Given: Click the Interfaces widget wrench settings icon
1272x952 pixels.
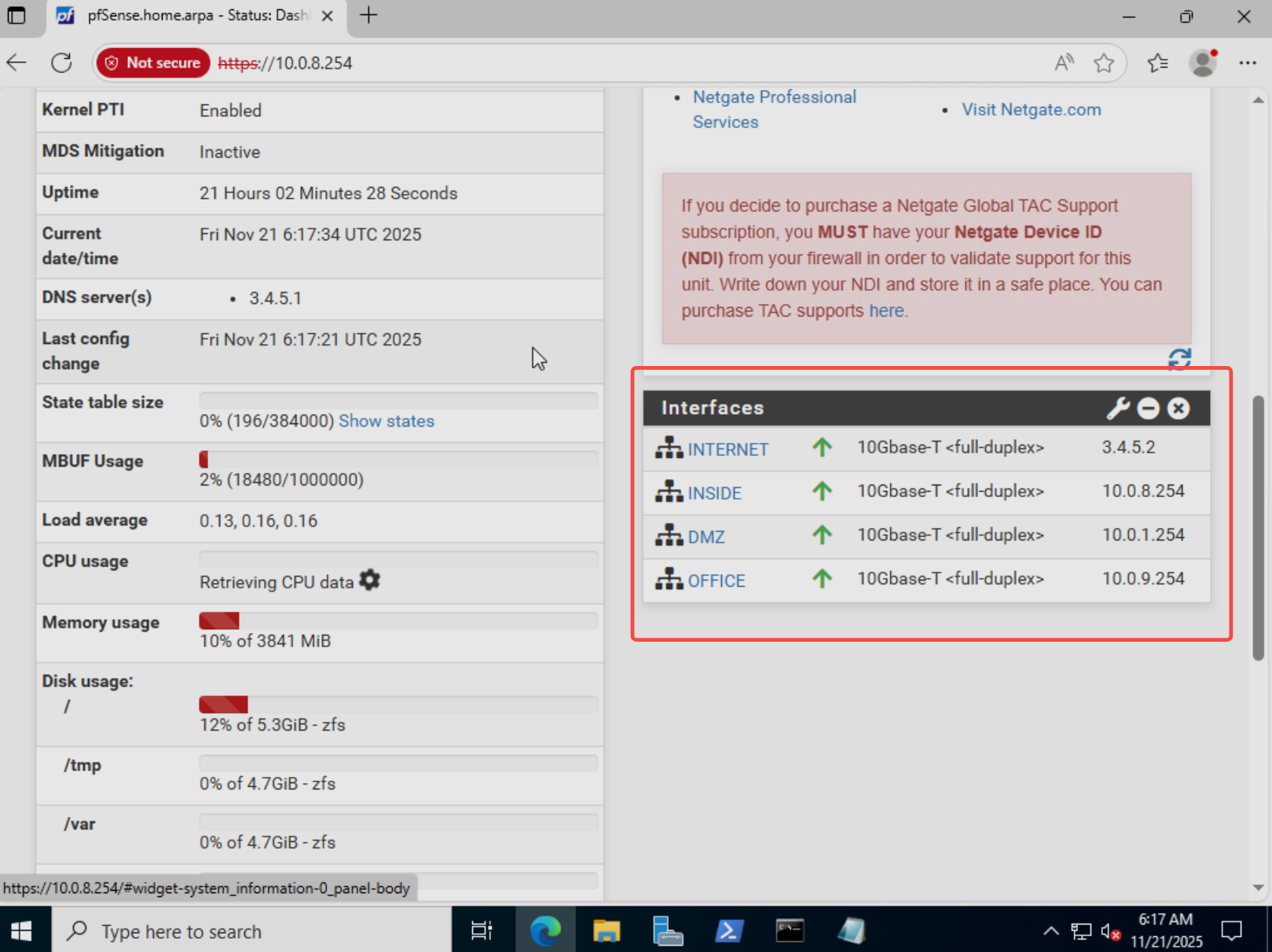Looking at the screenshot, I should coord(1118,408).
